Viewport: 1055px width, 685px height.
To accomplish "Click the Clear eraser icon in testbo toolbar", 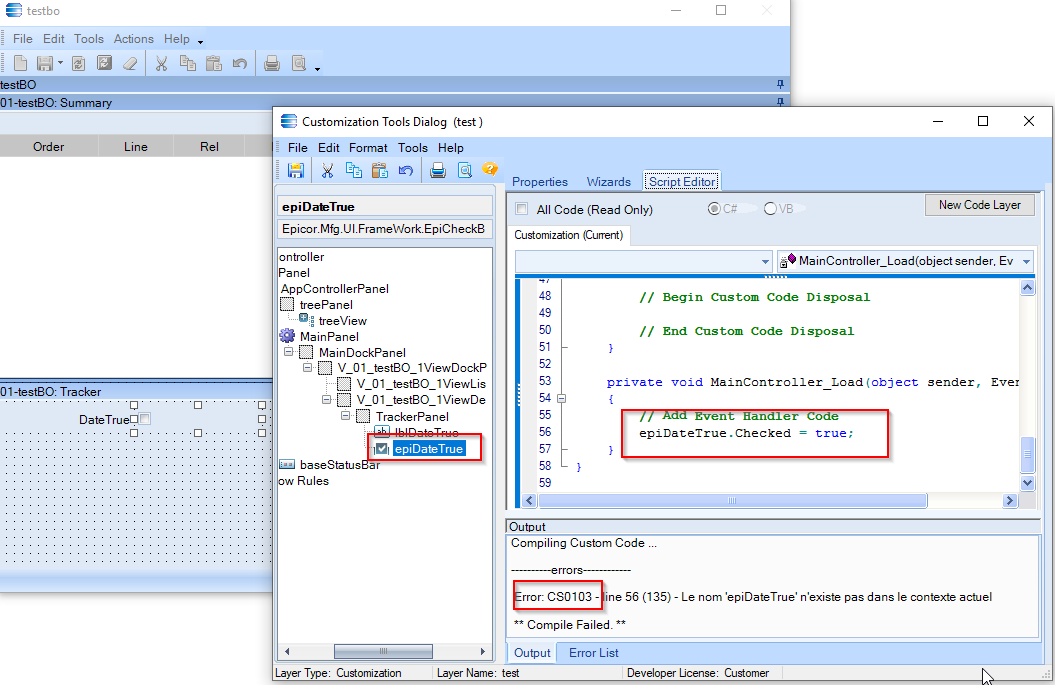I will (131, 63).
